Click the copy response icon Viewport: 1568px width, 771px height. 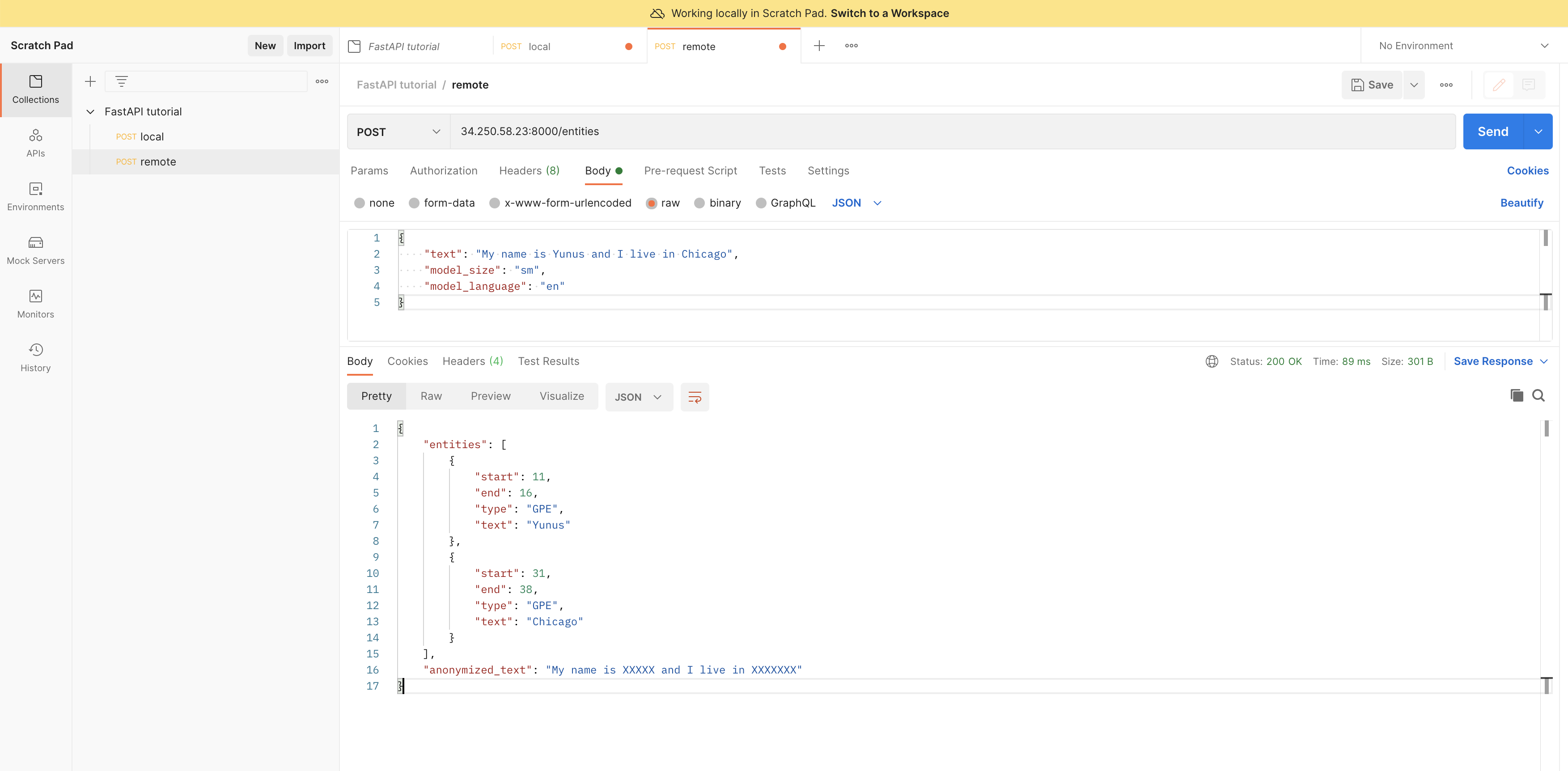pyautogui.click(x=1516, y=395)
